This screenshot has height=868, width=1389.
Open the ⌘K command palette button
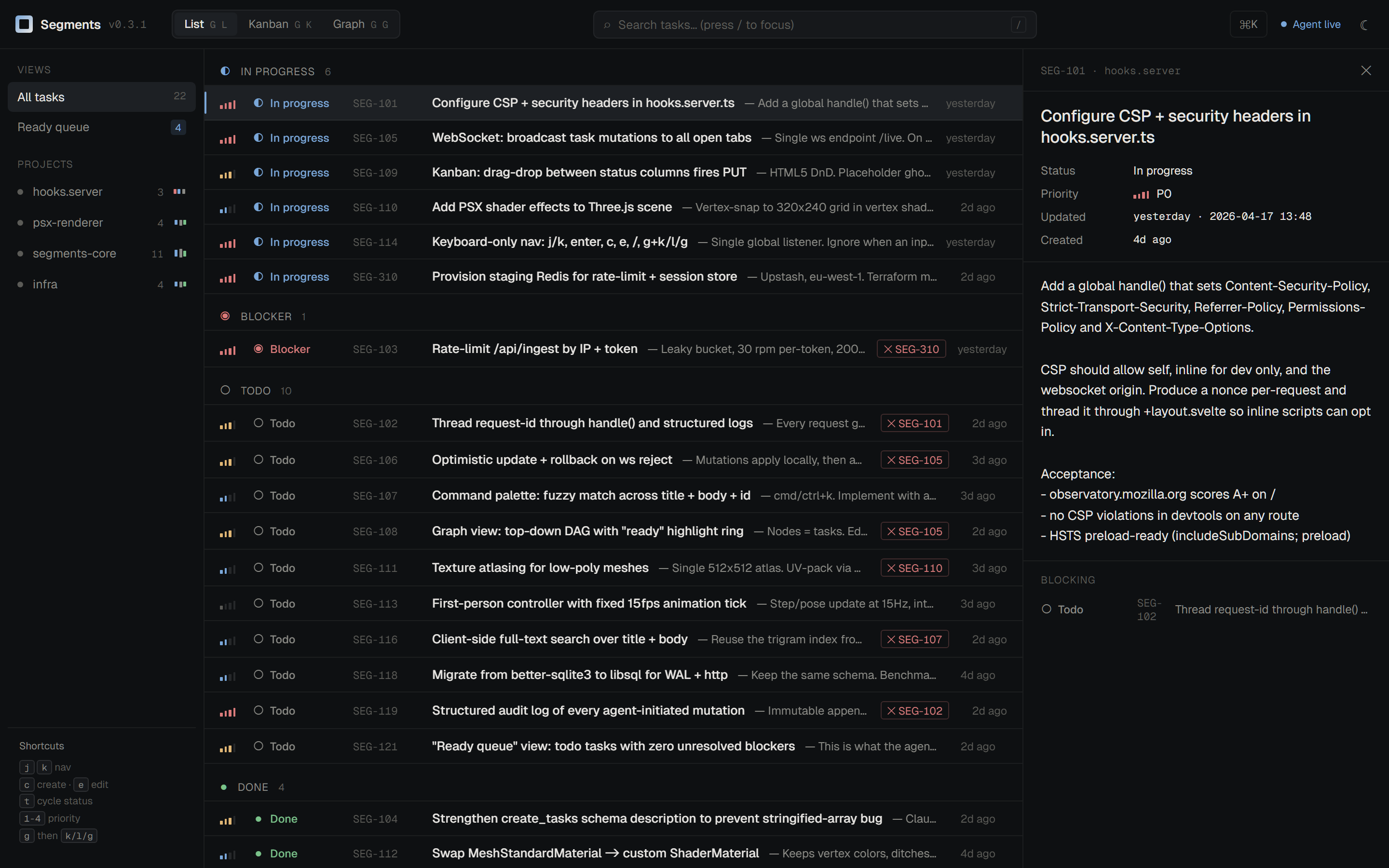tap(1248, 25)
